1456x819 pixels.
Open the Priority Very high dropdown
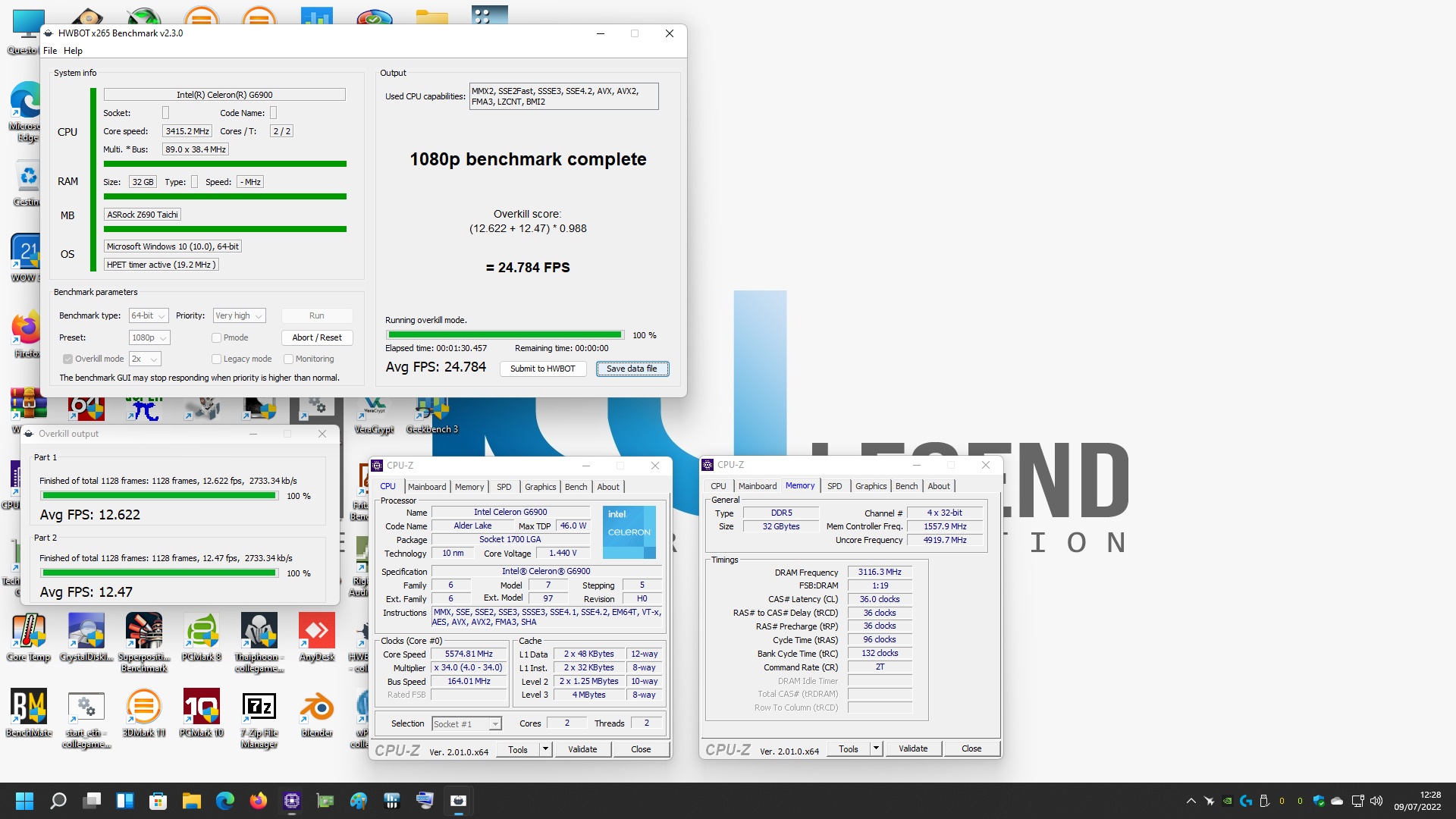(239, 315)
